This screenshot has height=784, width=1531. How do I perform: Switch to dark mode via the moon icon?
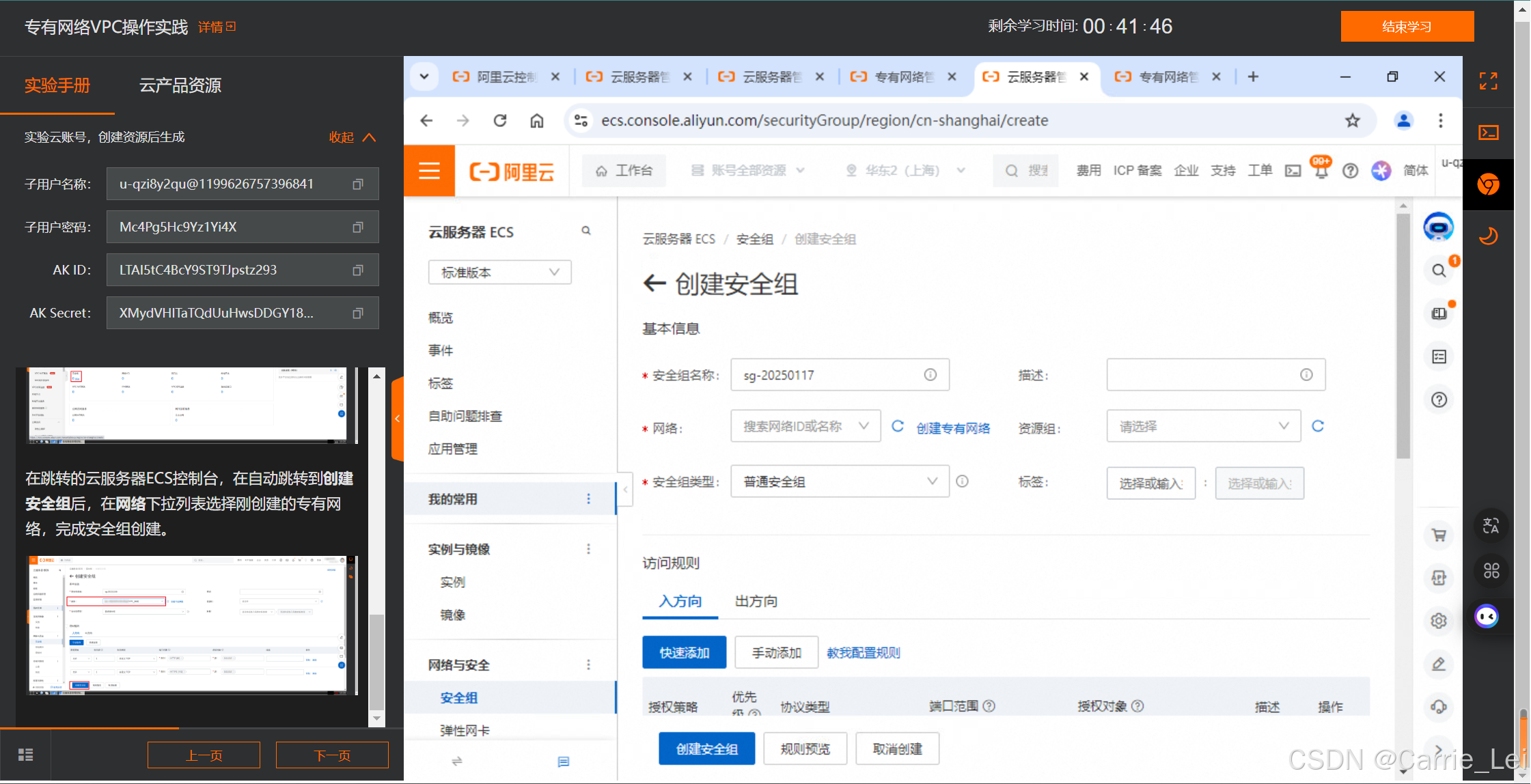(x=1488, y=236)
